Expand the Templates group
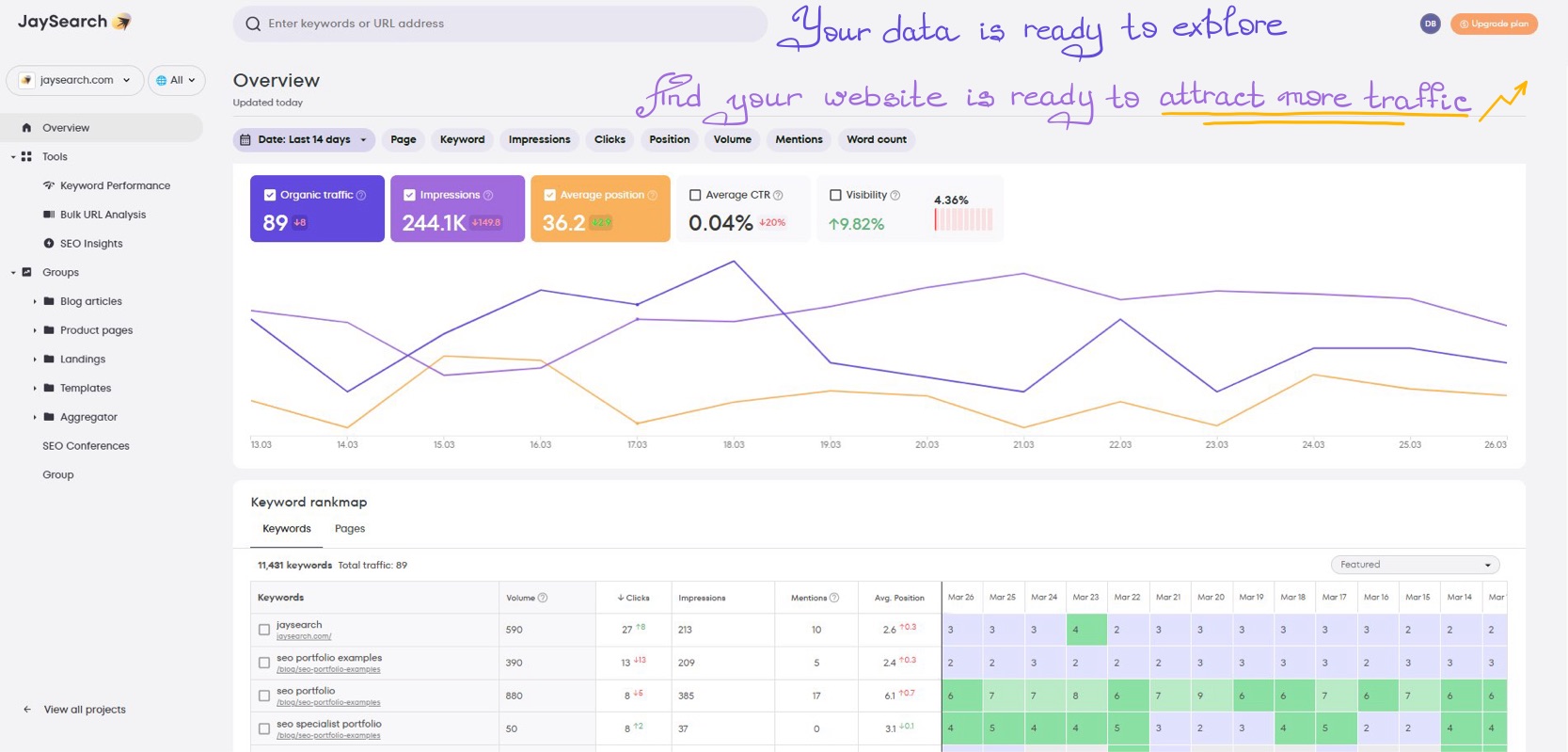Screen dimensions: 1568x752 coord(35,388)
